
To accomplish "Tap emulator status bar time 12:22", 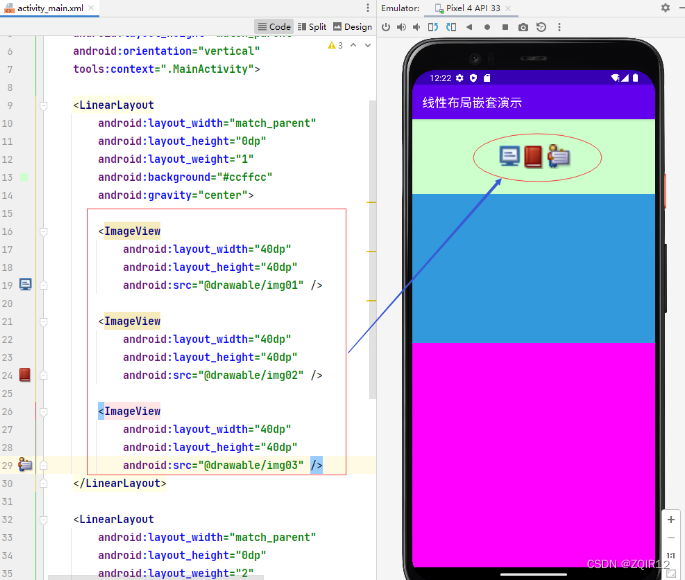I will [440, 78].
